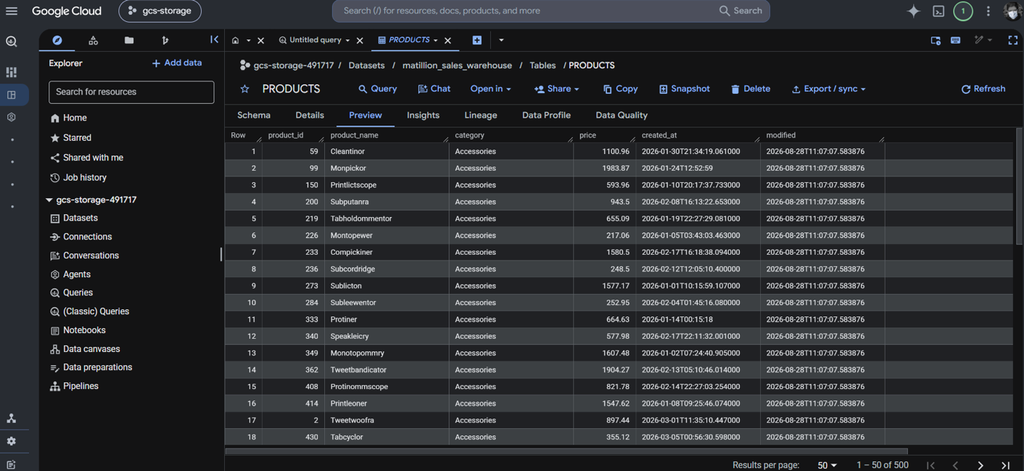Open the shapes icon tab in Explorer pane
This screenshot has width=1024, height=471.
click(93, 40)
